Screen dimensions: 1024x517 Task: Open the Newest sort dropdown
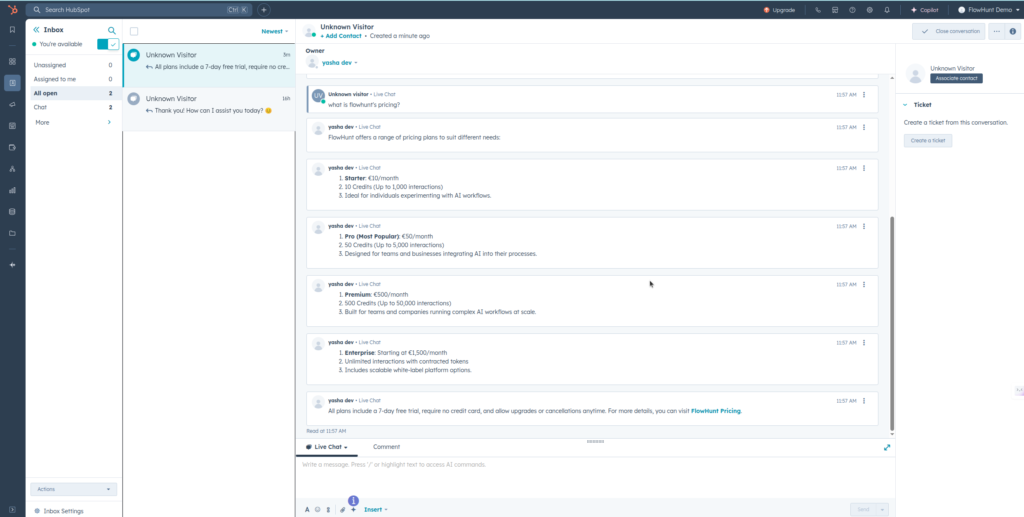[x=275, y=31]
